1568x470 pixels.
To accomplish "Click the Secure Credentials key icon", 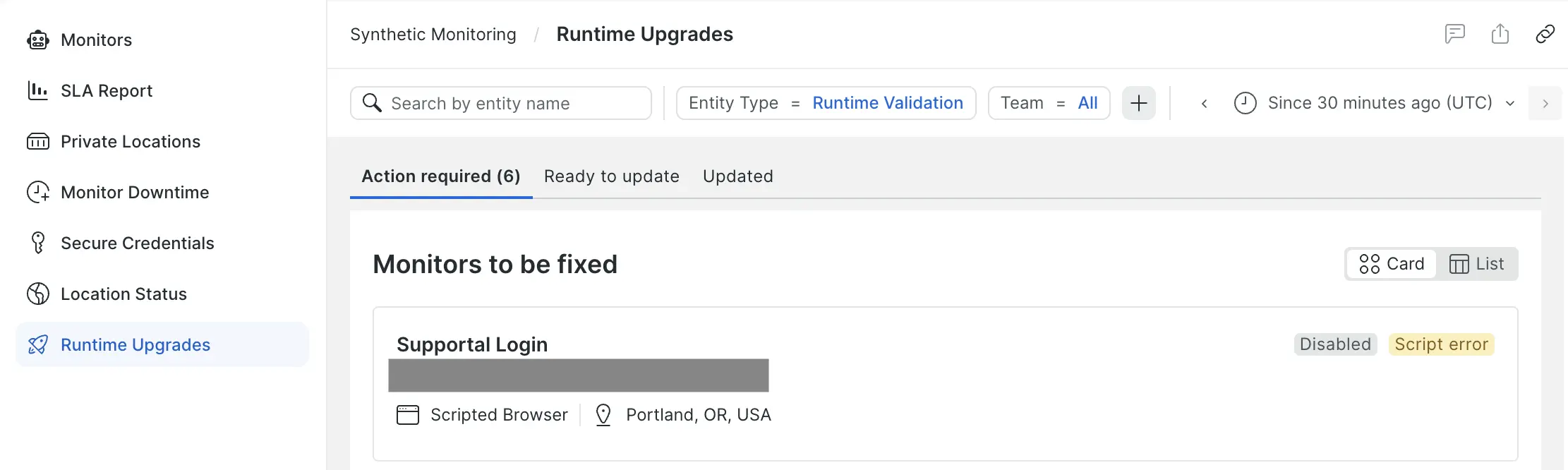I will pyautogui.click(x=38, y=243).
